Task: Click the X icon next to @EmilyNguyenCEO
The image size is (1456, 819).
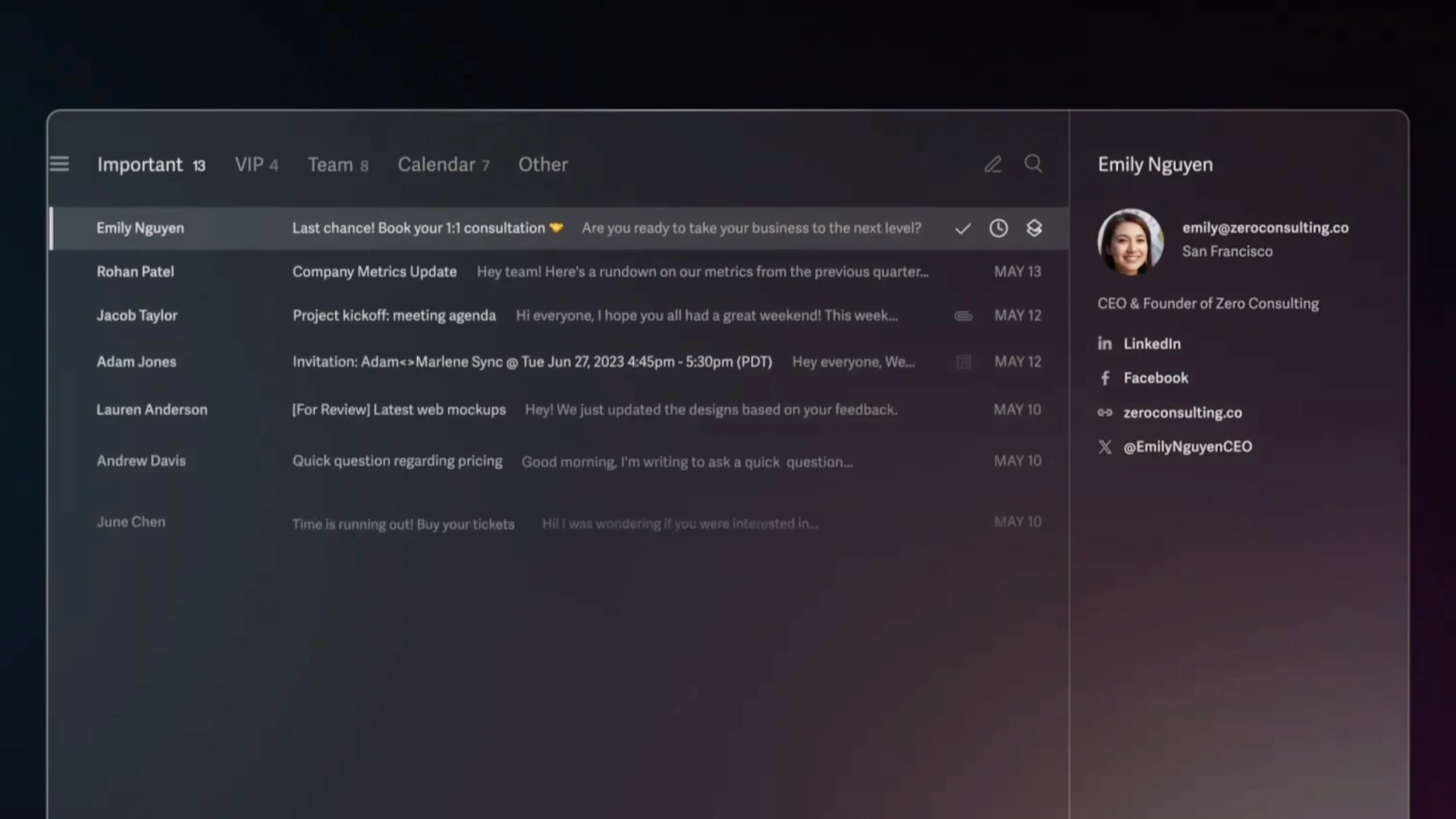Action: 1105,447
